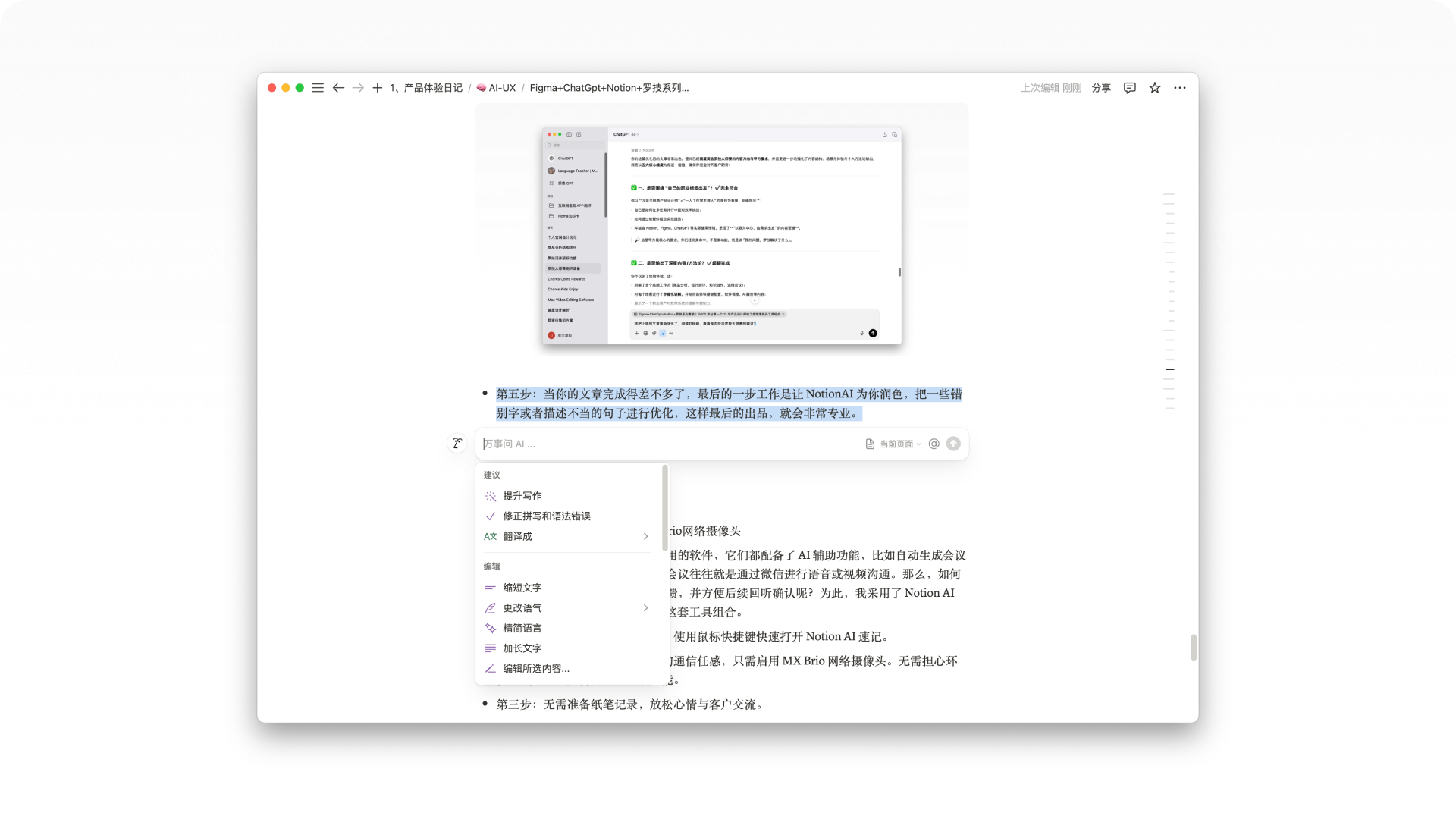Go forward with the right arrow
Image resolution: width=1456 pixels, height=819 pixels.
[358, 88]
